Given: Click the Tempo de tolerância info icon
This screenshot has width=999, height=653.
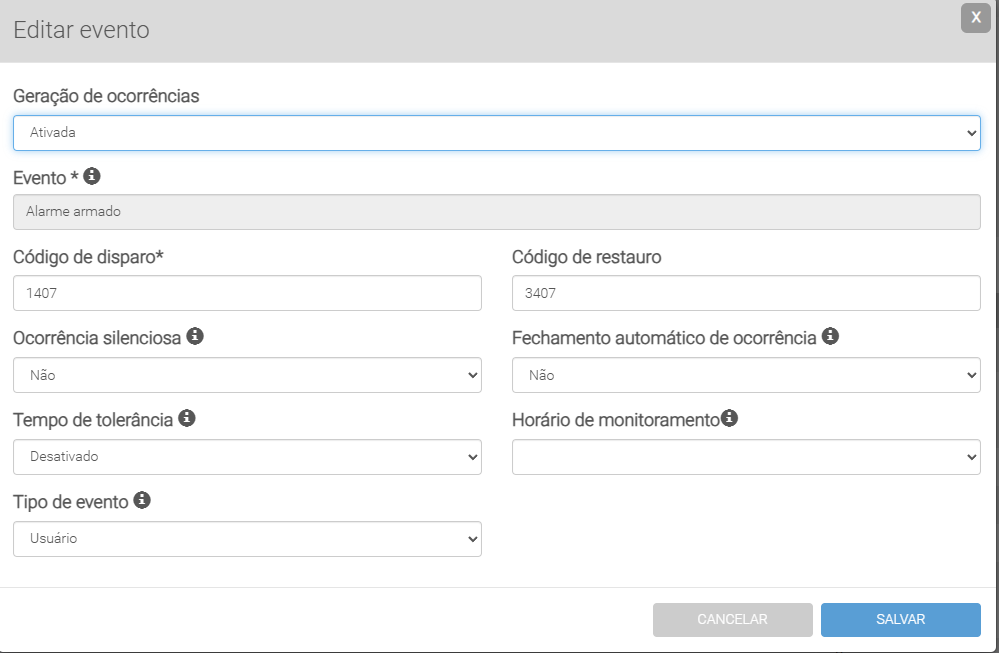Looking at the screenshot, I should click(x=186, y=418).
